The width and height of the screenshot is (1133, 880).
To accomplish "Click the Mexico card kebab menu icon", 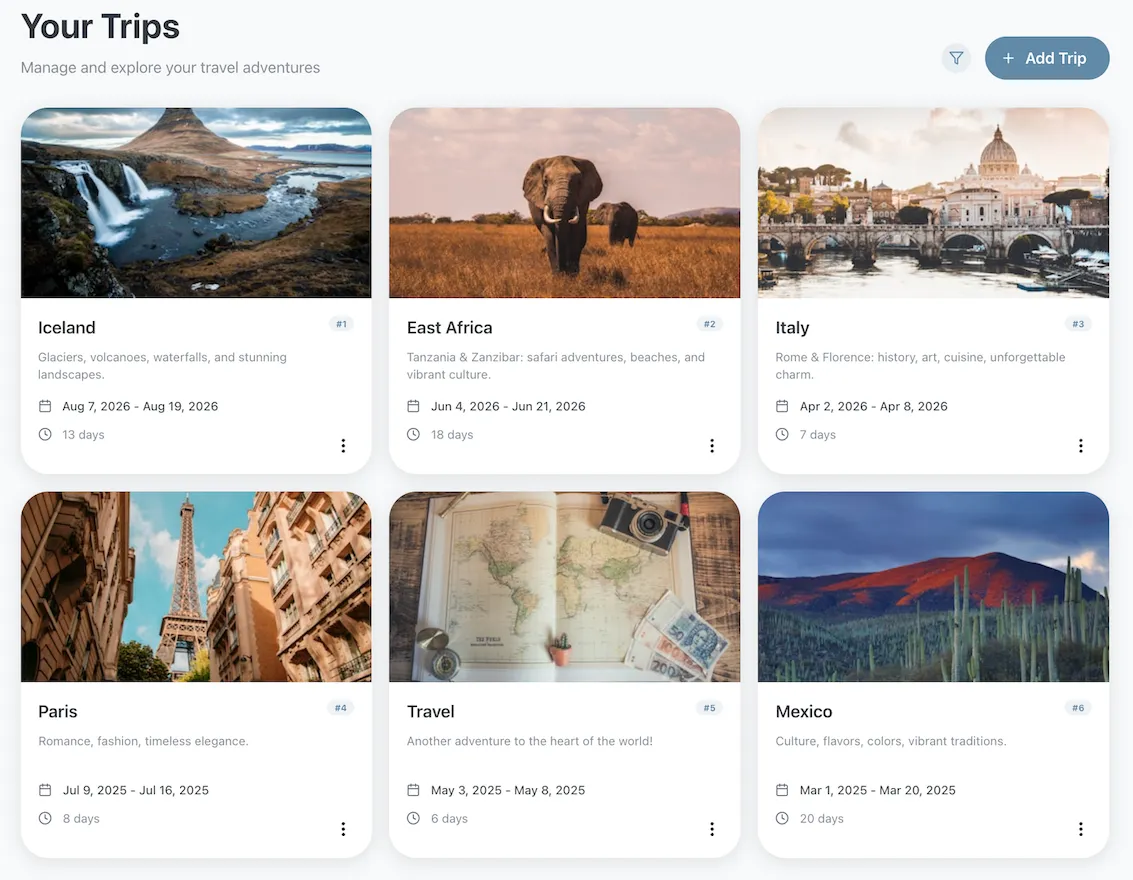I will point(1080,829).
